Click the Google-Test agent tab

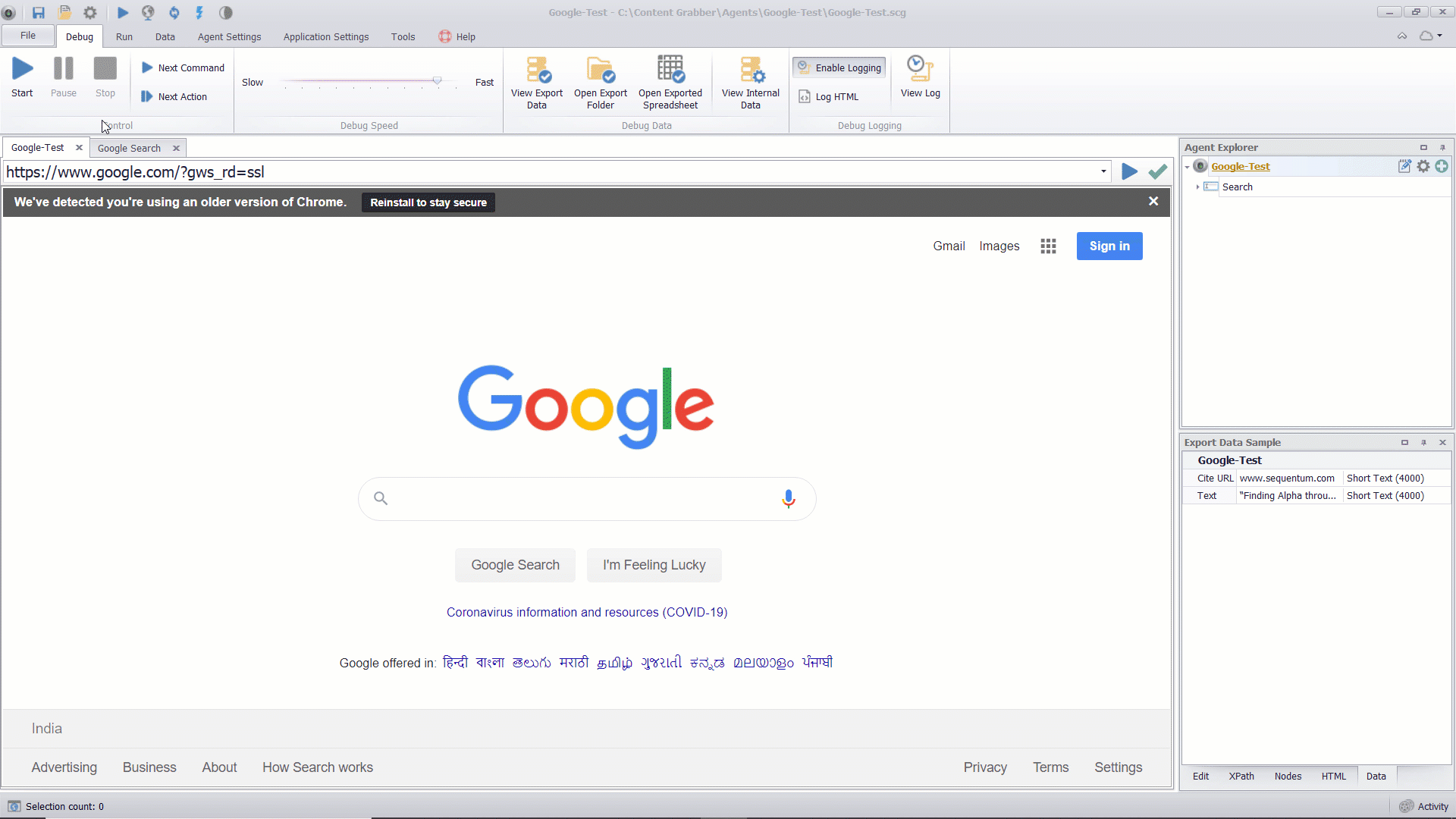(37, 147)
